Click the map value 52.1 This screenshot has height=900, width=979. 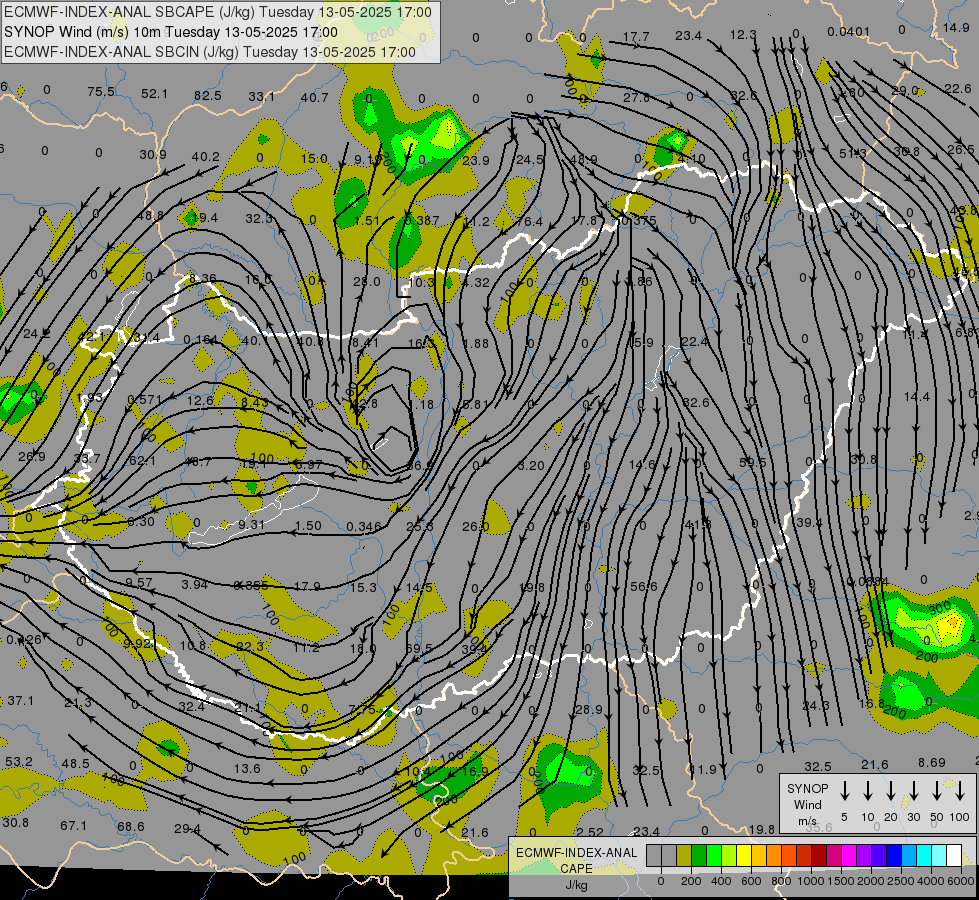pyautogui.click(x=154, y=94)
